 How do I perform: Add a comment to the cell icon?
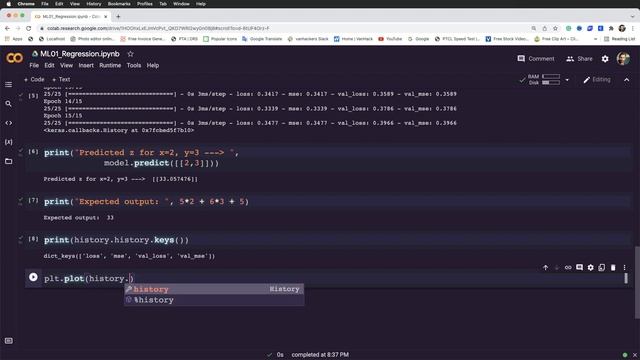coord(579,268)
